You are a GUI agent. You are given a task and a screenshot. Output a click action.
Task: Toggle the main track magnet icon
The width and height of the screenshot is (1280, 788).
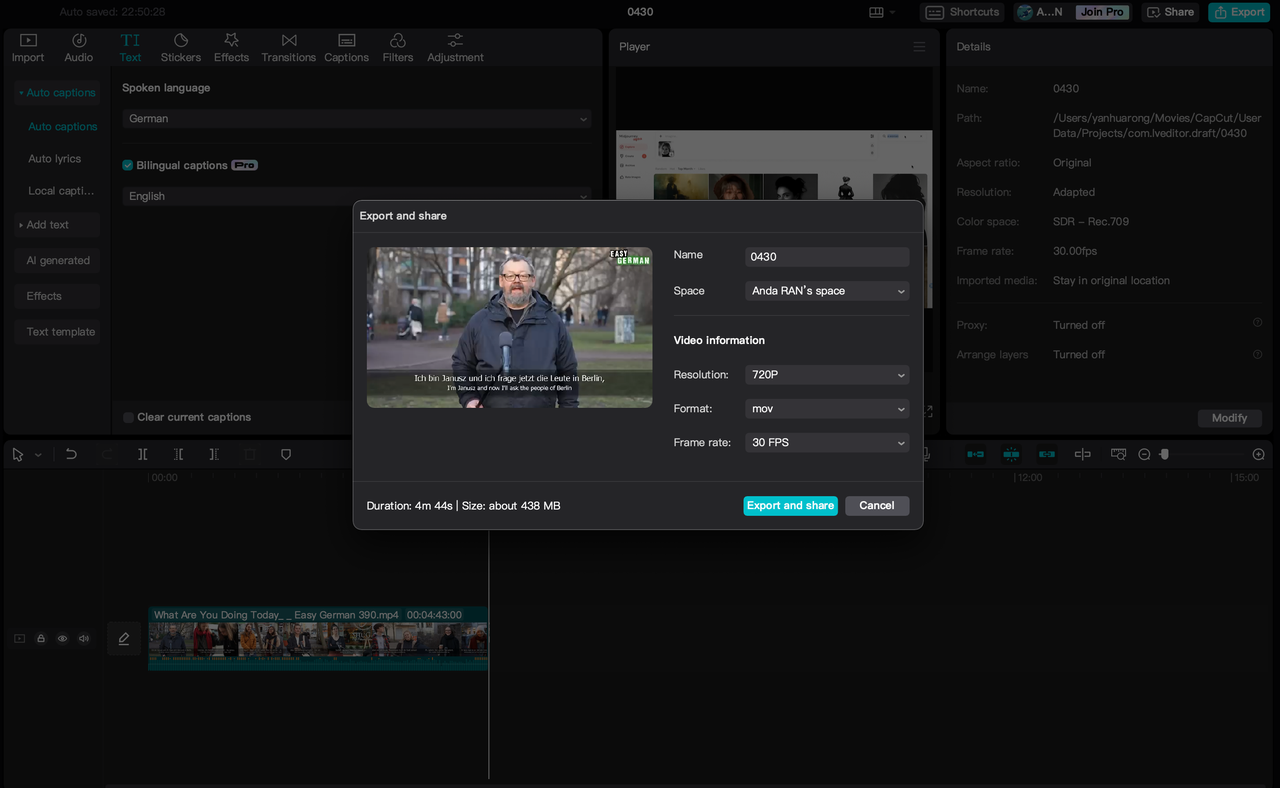click(x=975, y=454)
